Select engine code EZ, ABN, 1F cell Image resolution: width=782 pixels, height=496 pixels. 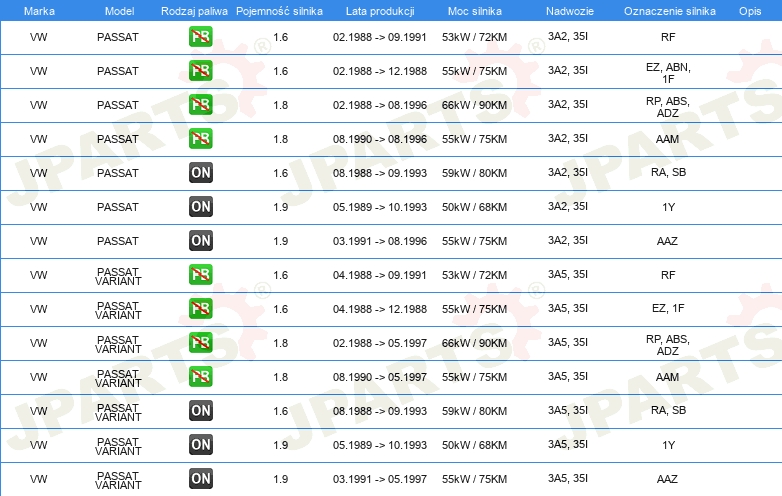click(668, 73)
